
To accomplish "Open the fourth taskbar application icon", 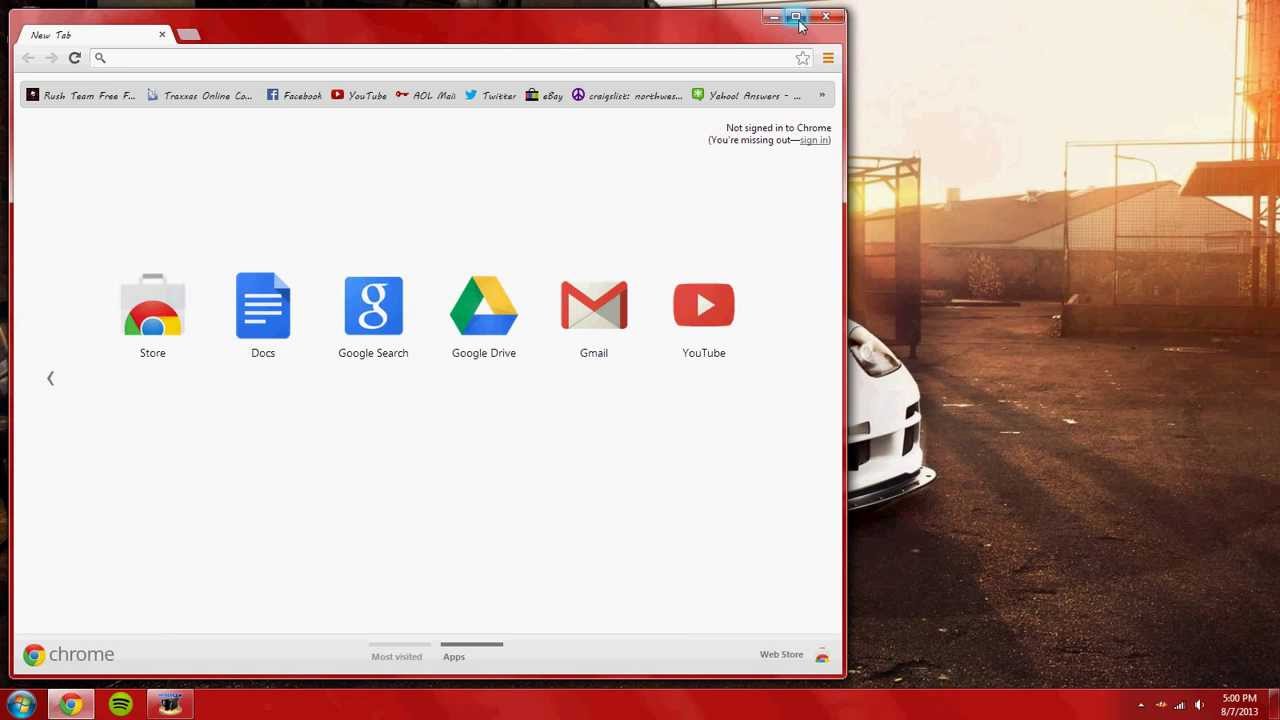I will point(169,705).
